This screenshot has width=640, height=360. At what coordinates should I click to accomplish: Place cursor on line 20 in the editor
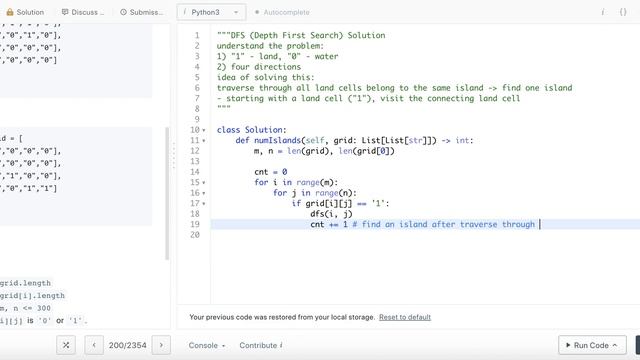click(424, 235)
